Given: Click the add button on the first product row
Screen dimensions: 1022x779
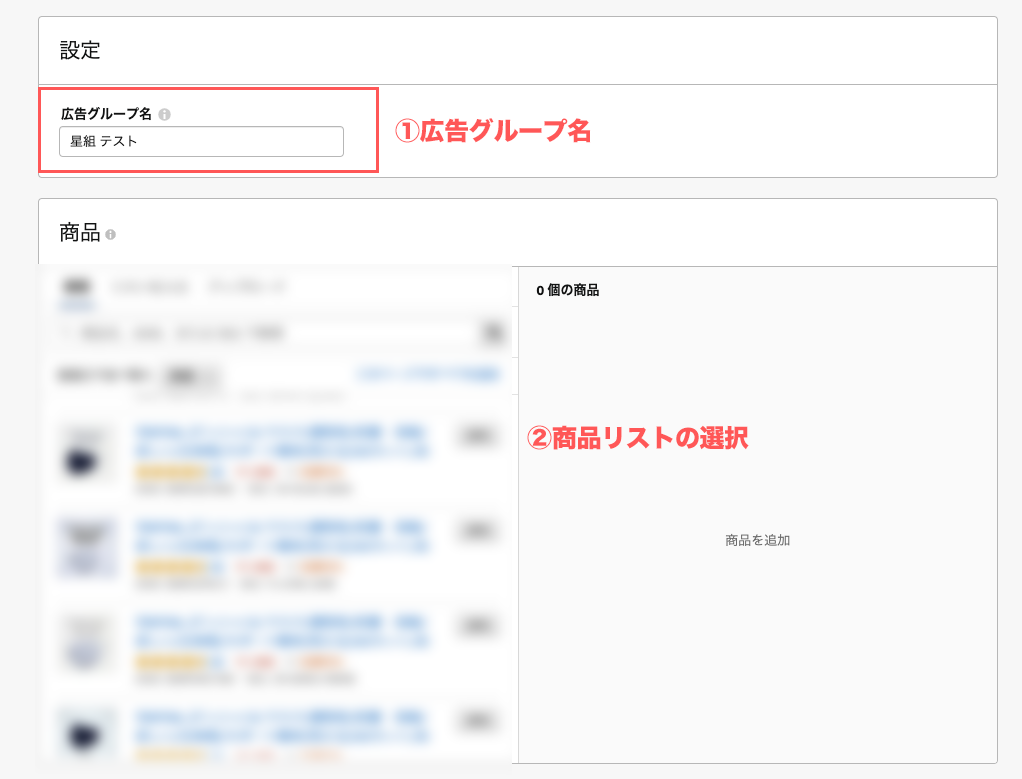Looking at the screenshot, I should click(x=477, y=436).
